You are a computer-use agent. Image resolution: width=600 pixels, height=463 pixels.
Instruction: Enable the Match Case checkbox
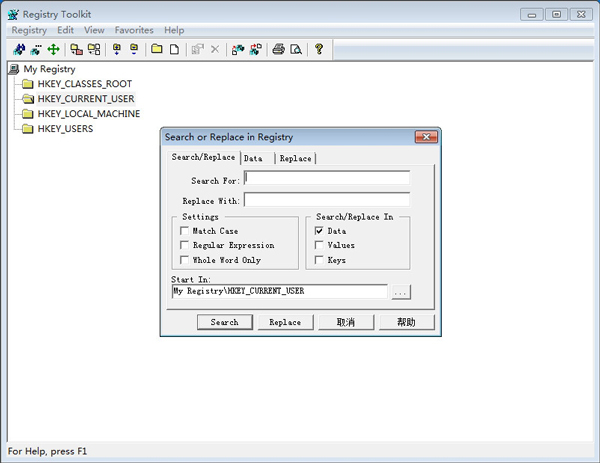[184, 231]
